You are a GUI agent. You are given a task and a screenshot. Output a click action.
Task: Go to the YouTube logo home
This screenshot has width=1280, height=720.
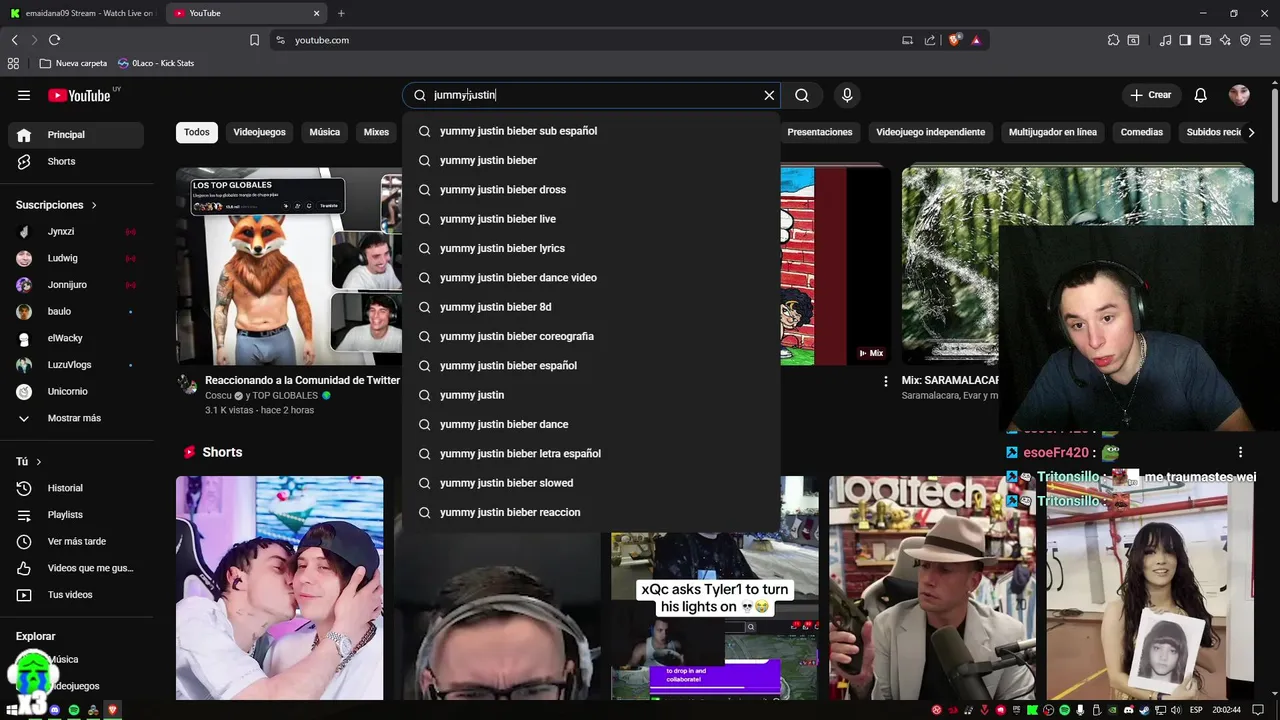tap(80, 95)
